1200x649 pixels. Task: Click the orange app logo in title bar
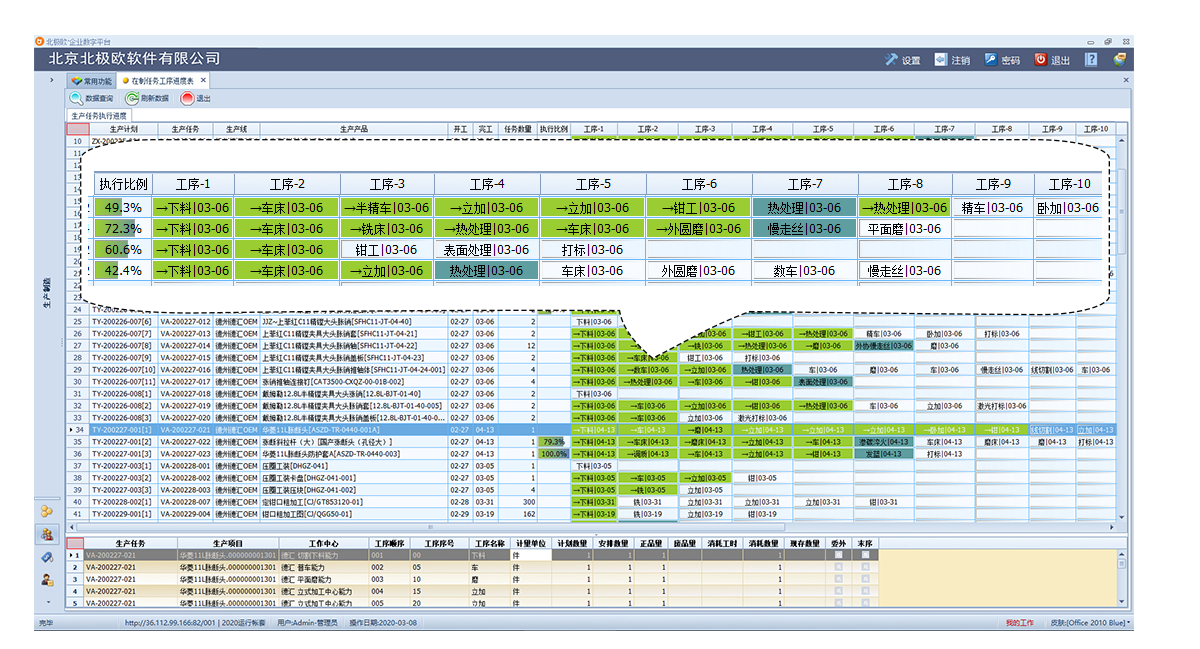point(40,42)
